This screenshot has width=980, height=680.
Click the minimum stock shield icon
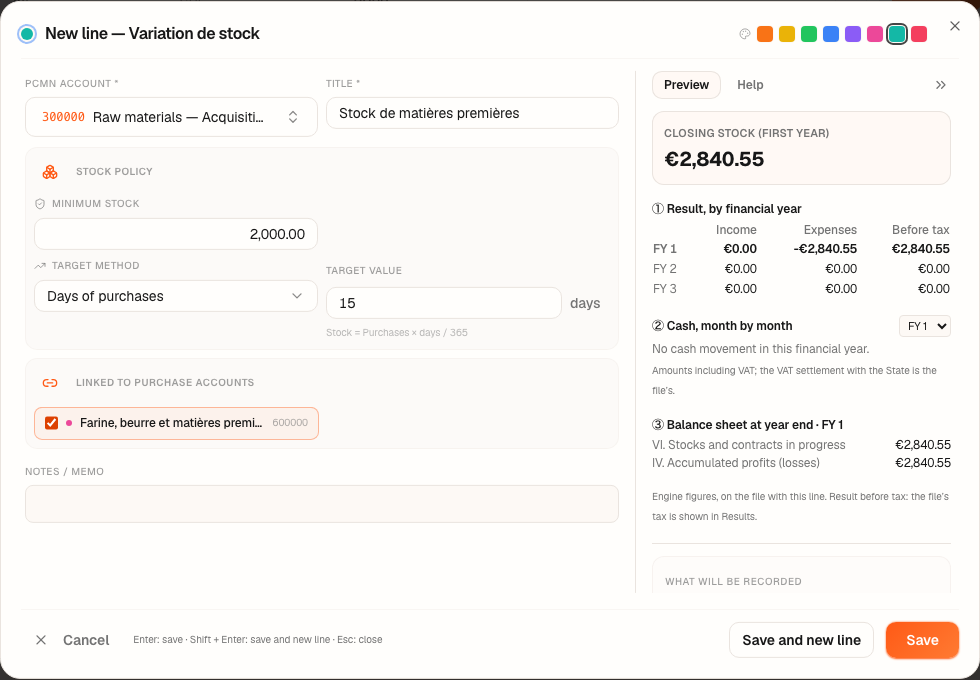point(40,204)
